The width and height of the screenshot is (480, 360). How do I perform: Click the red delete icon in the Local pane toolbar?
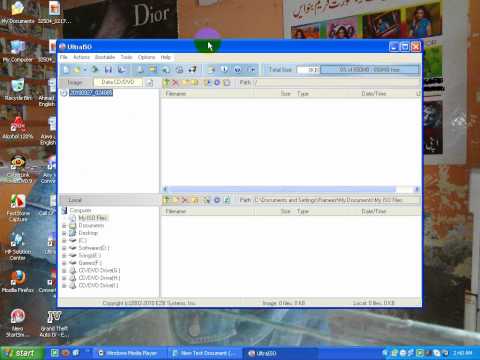coord(185,200)
